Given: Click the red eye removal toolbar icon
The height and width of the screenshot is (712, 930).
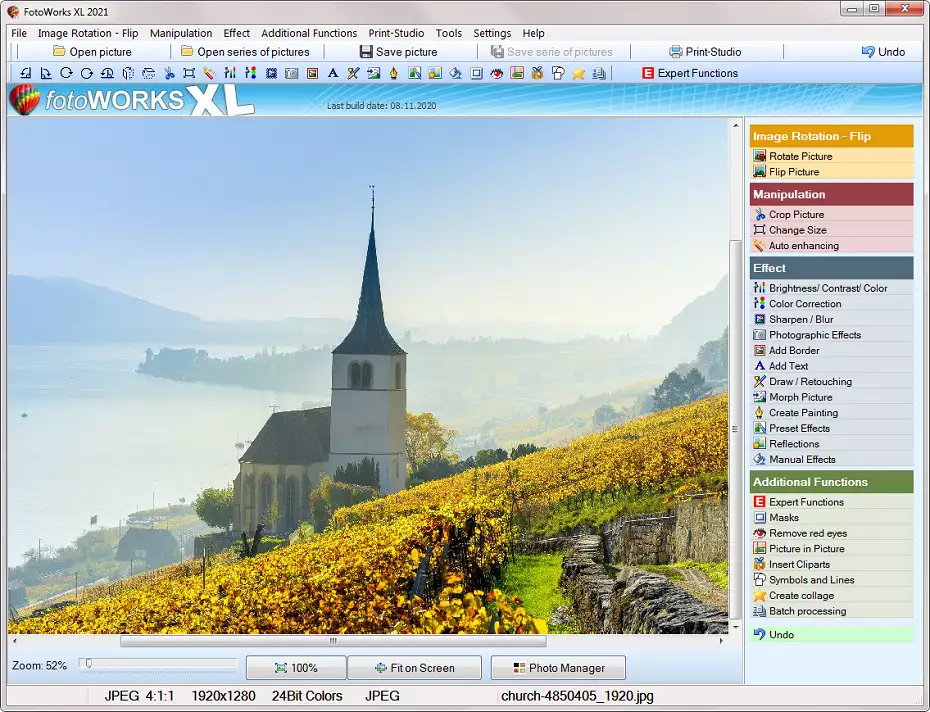Looking at the screenshot, I should coord(496,73).
